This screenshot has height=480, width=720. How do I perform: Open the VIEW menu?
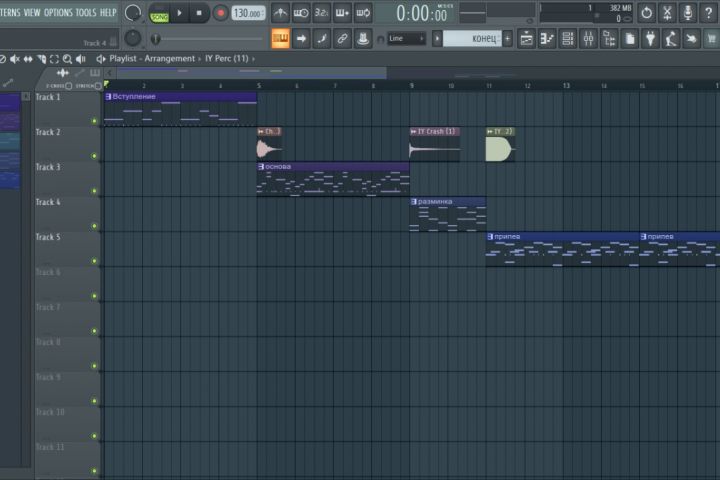point(32,12)
